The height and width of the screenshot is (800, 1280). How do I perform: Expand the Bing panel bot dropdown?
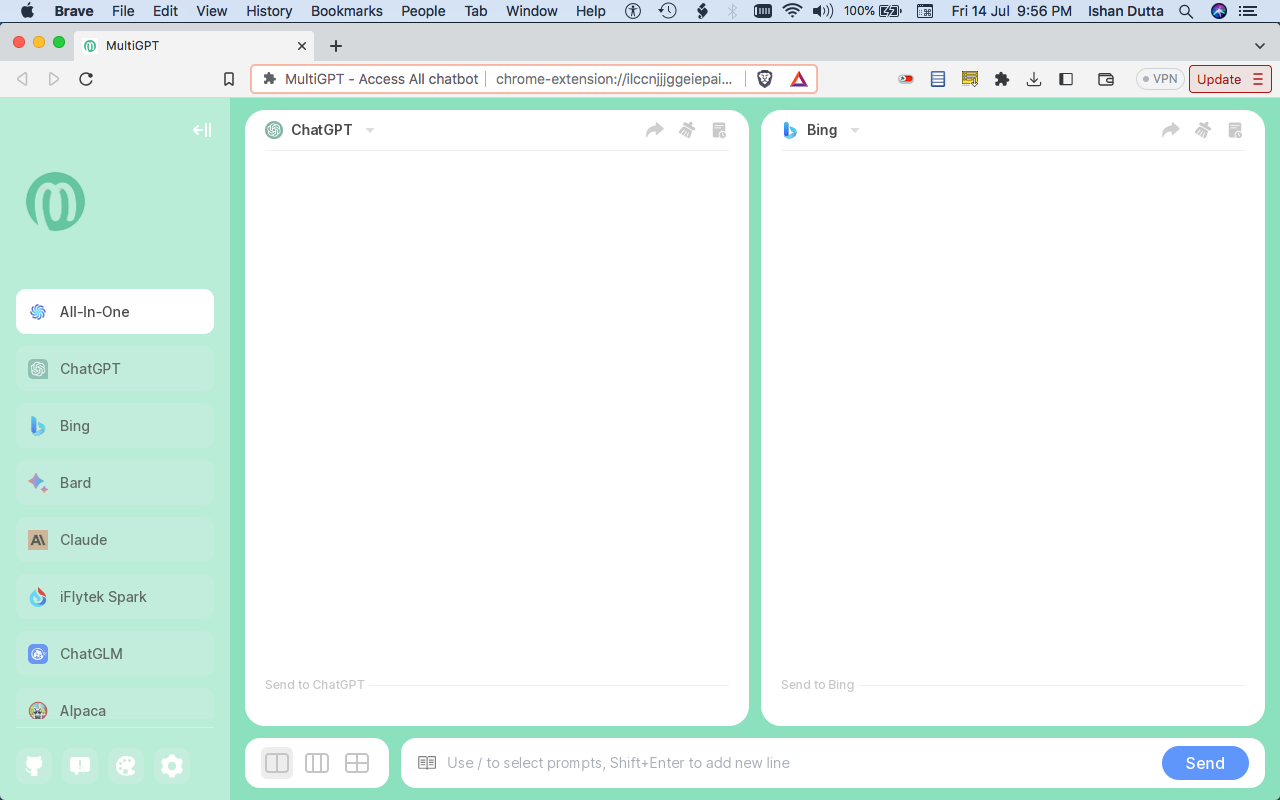[x=855, y=131]
